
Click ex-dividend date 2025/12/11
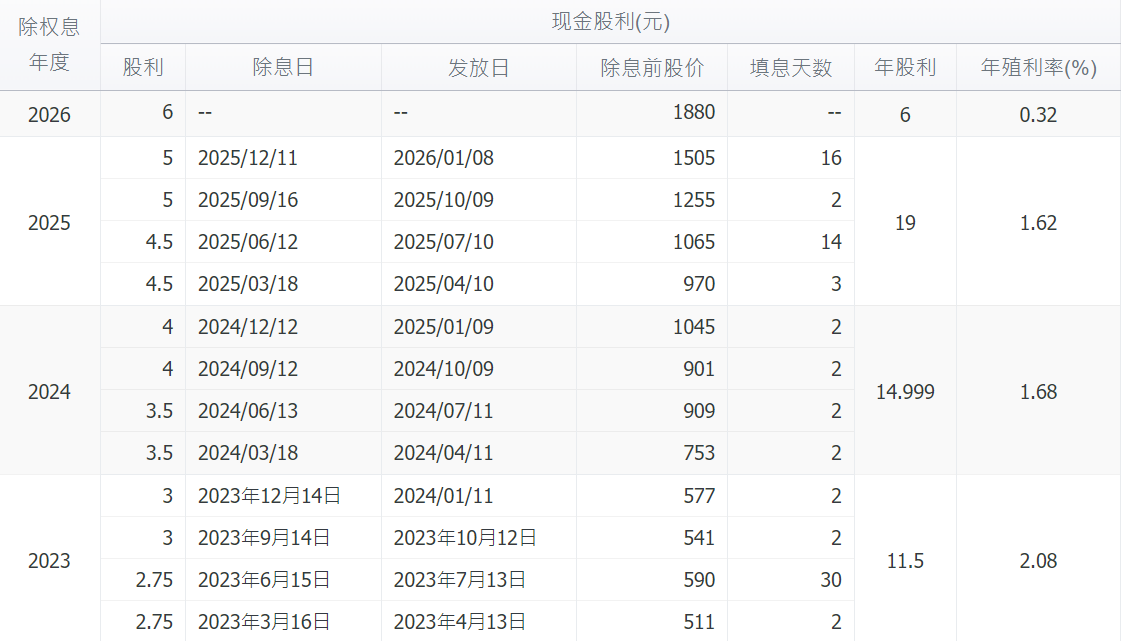[248, 158]
